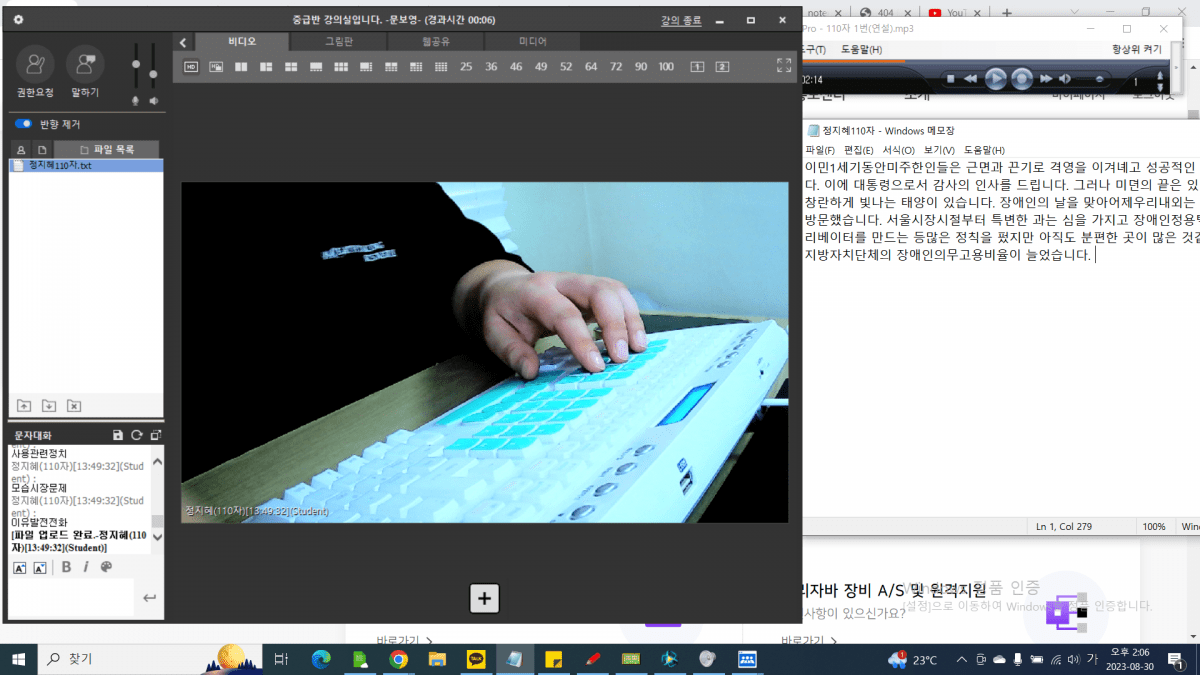The width and height of the screenshot is (1200, 675).
Task: Click the delete file icon under the file list
Action: (74, 405)
